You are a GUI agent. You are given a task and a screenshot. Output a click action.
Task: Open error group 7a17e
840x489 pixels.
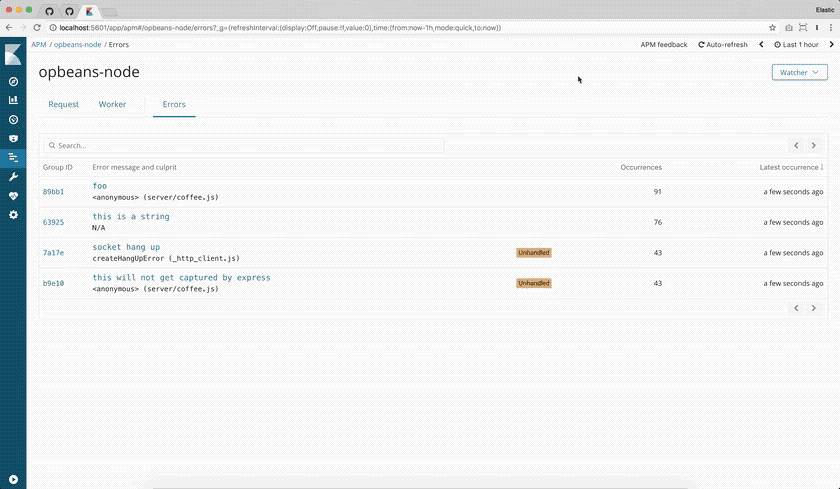click(x=54, y=253)
